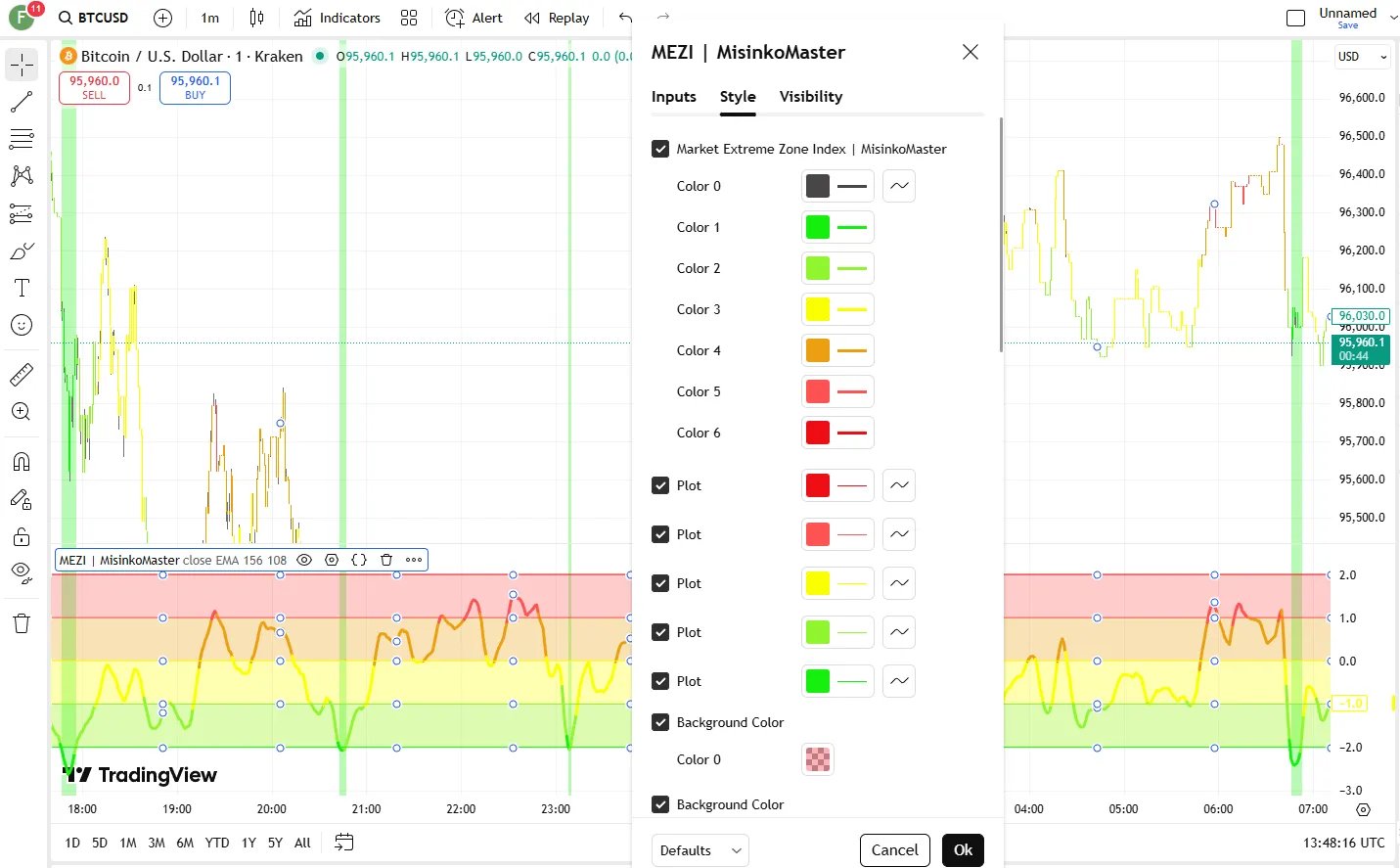Open the text annotation tool

pos(22,288)
